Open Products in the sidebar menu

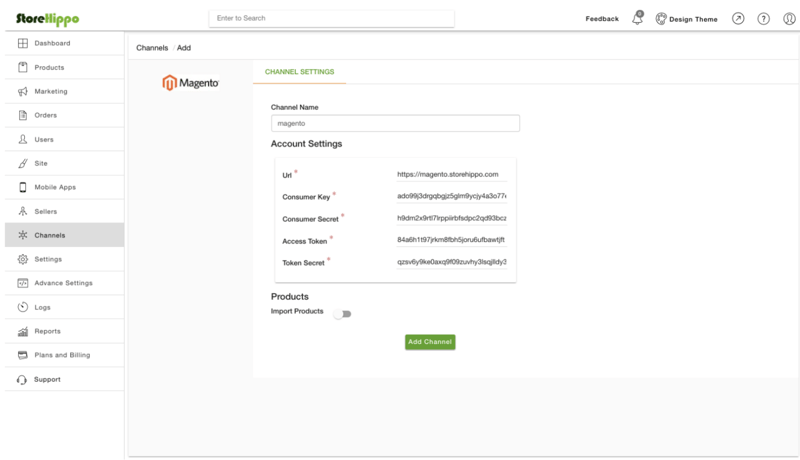(49, 67)
